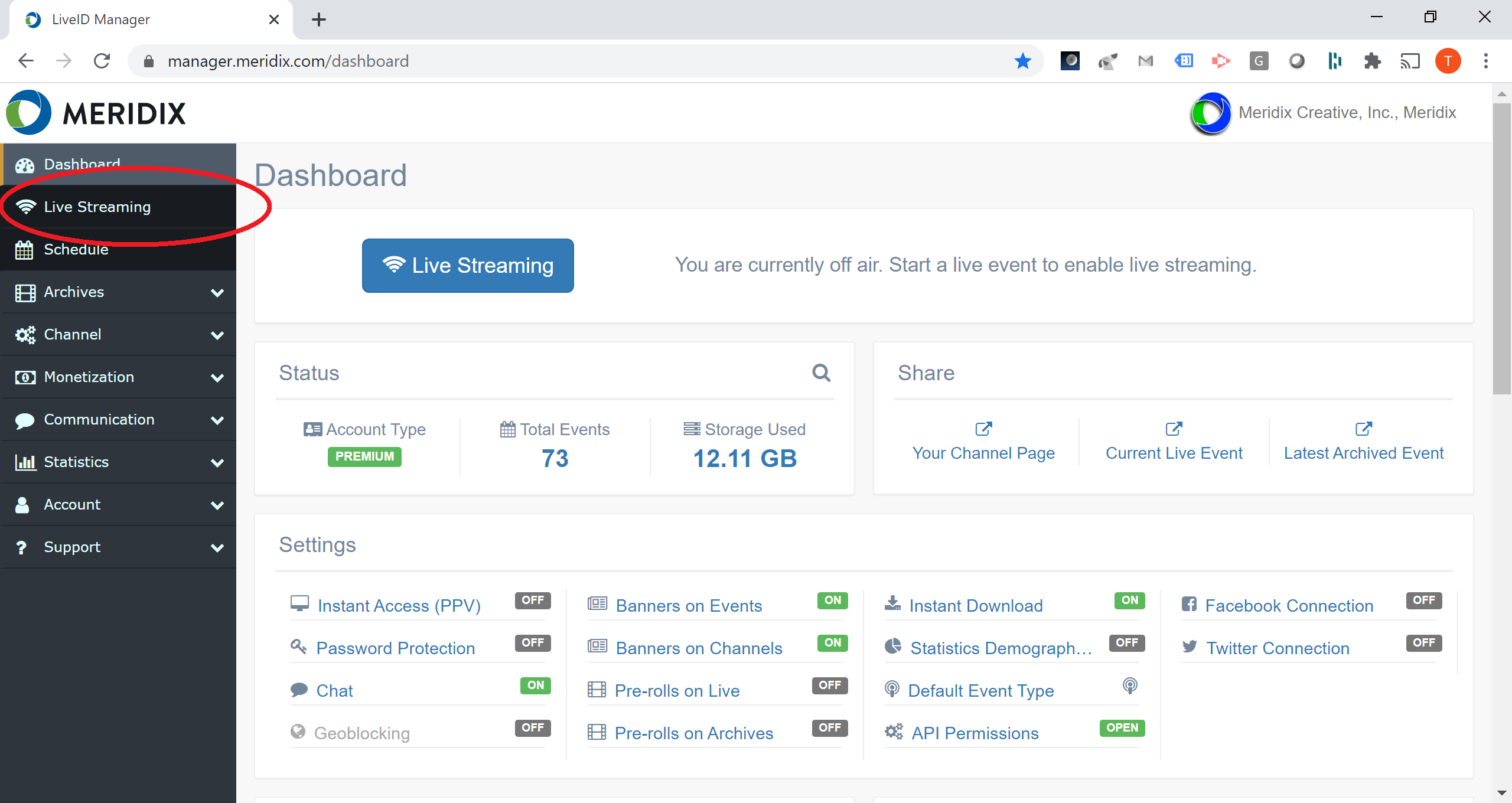Toggle the Facebook Connection OFF badge

1423,600
